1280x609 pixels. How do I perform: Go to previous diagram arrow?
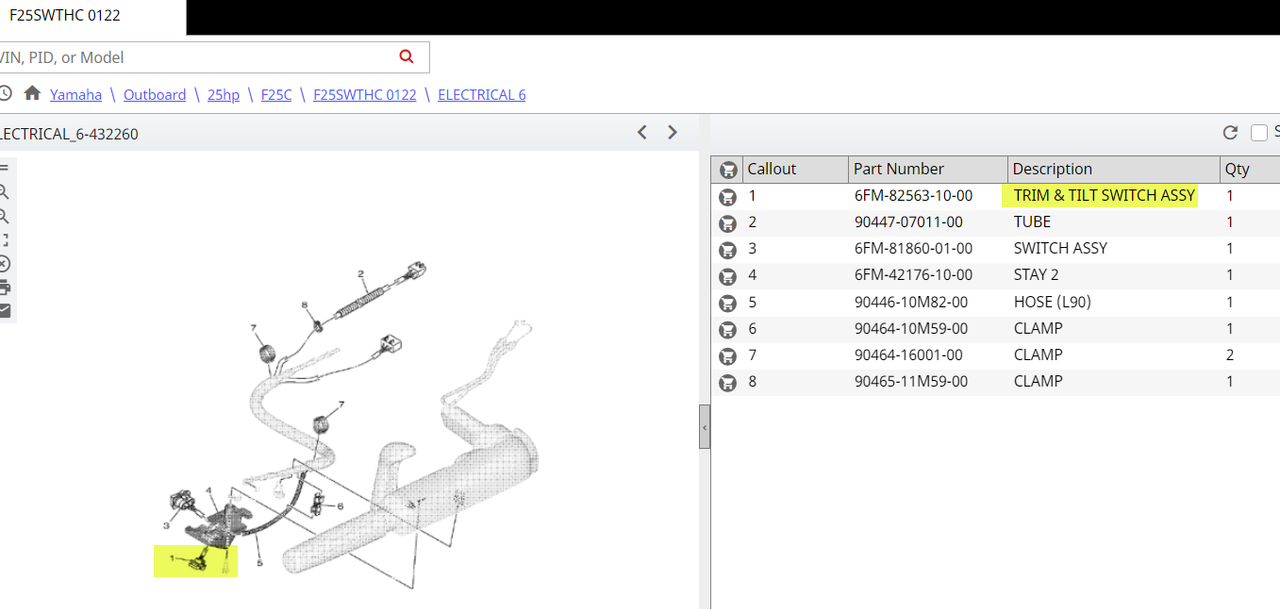tap(642, 132)
